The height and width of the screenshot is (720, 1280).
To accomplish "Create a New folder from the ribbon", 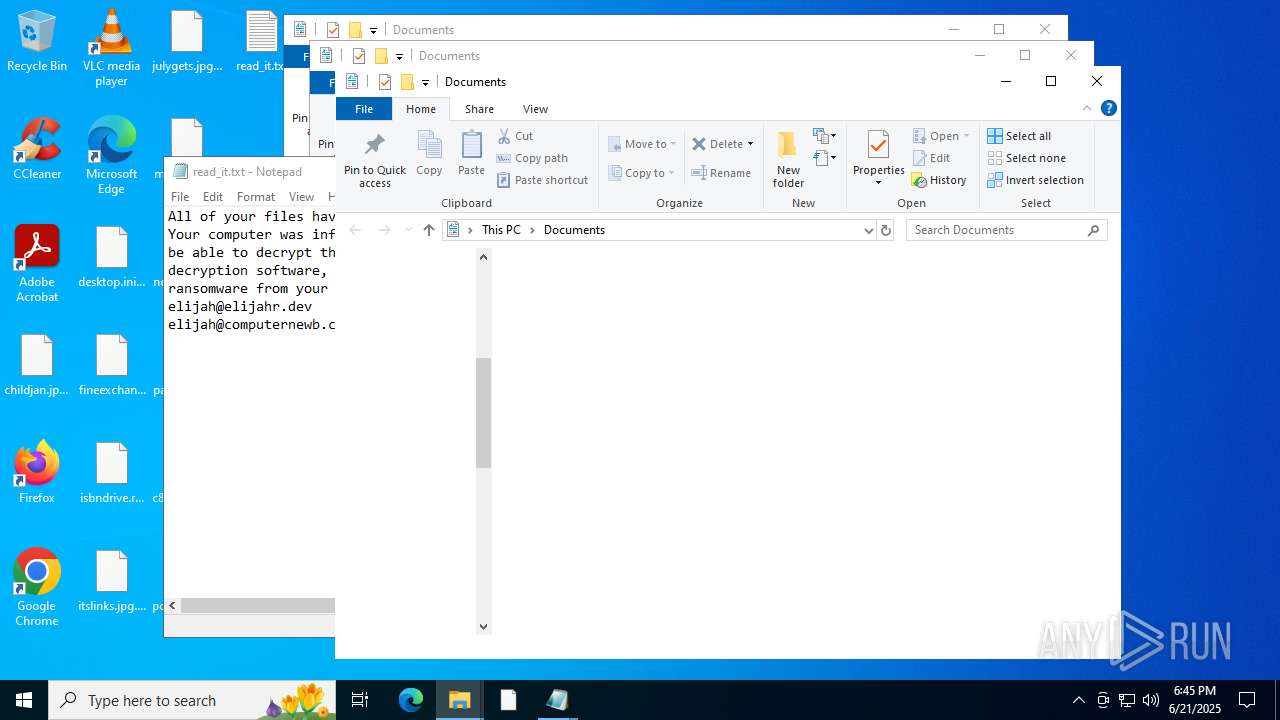I will 788,160.
